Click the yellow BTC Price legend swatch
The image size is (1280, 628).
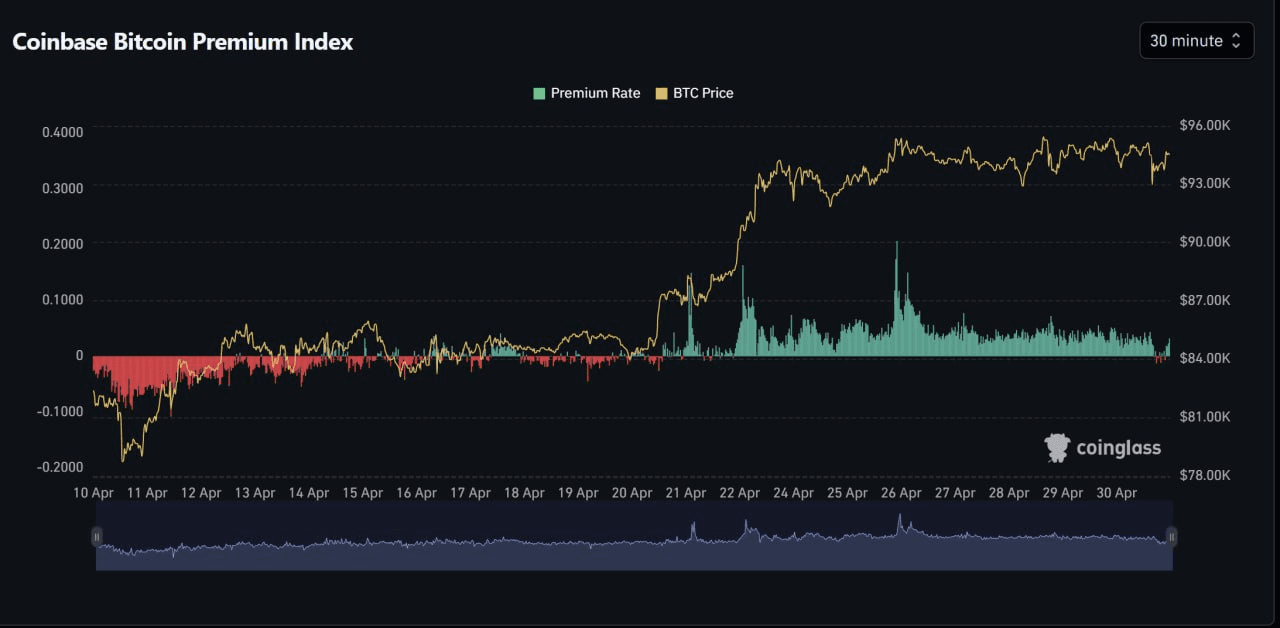tap(661, 93)
